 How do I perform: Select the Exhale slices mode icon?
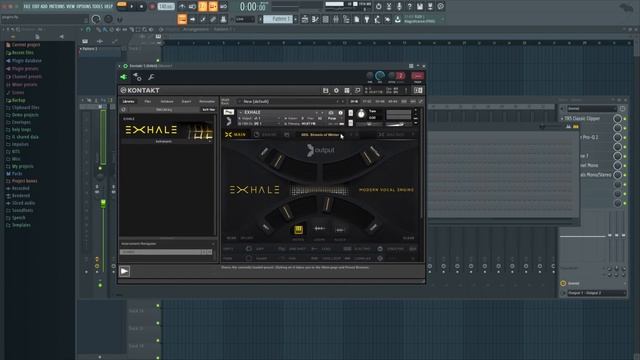tap(340, 230)
